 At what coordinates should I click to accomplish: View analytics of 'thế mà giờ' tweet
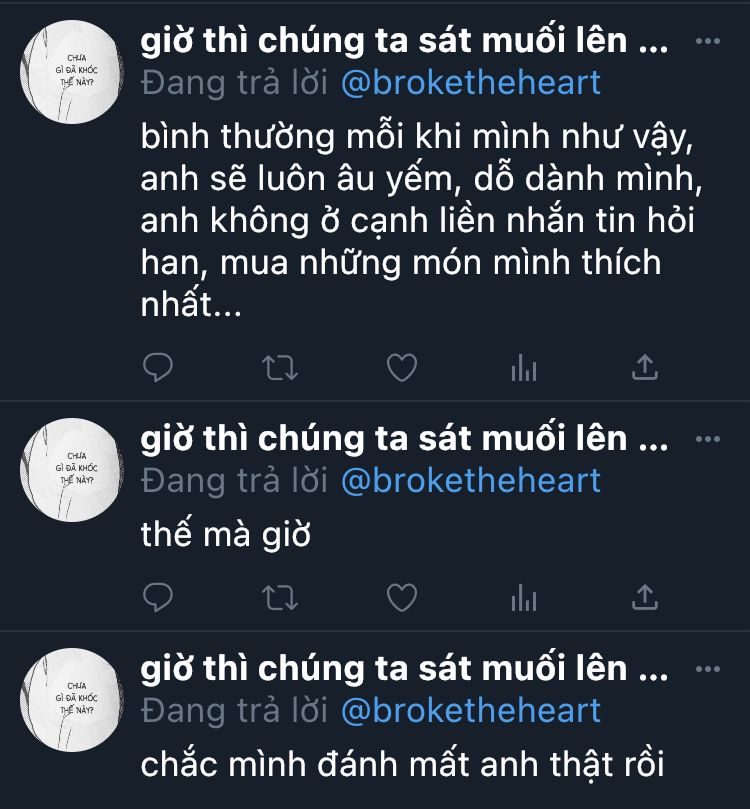click(524, 597)
